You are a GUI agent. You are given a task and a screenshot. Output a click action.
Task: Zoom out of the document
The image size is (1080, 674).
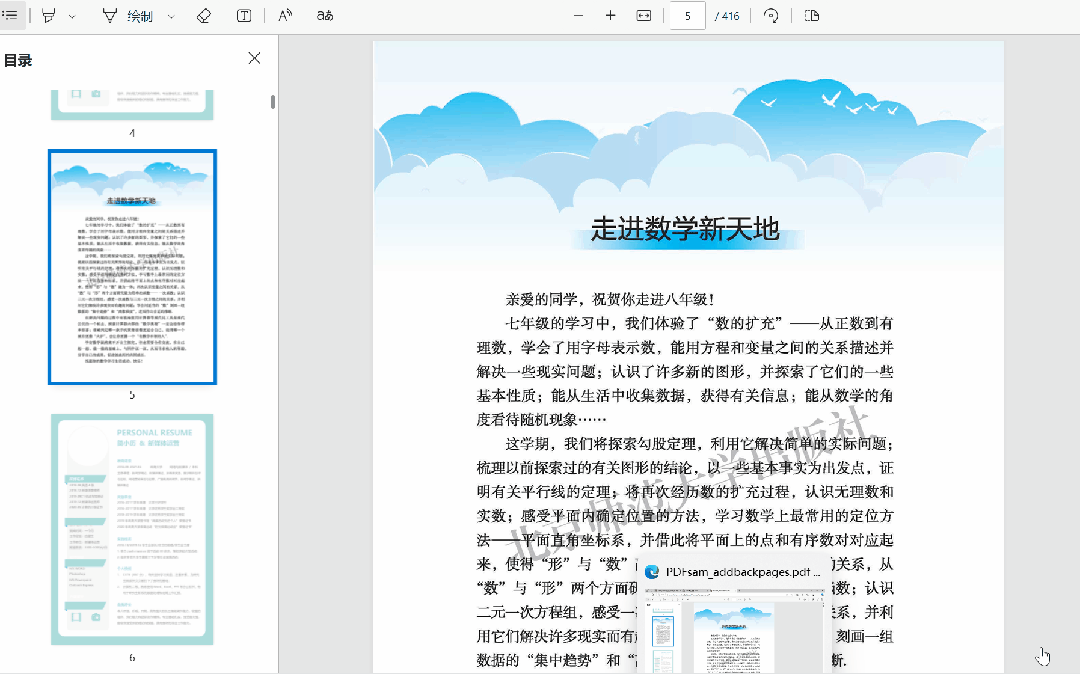(578, 15)
